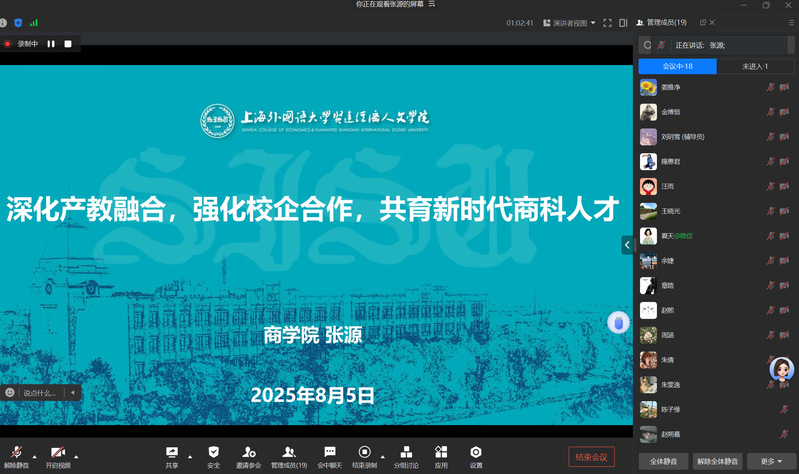
Task: Select participant 隋惠君 in list
Action: click(717, 162)
